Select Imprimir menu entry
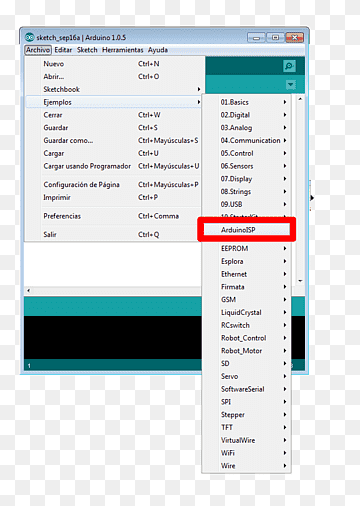This screenshot has height=506, width=360. [114, 197]
